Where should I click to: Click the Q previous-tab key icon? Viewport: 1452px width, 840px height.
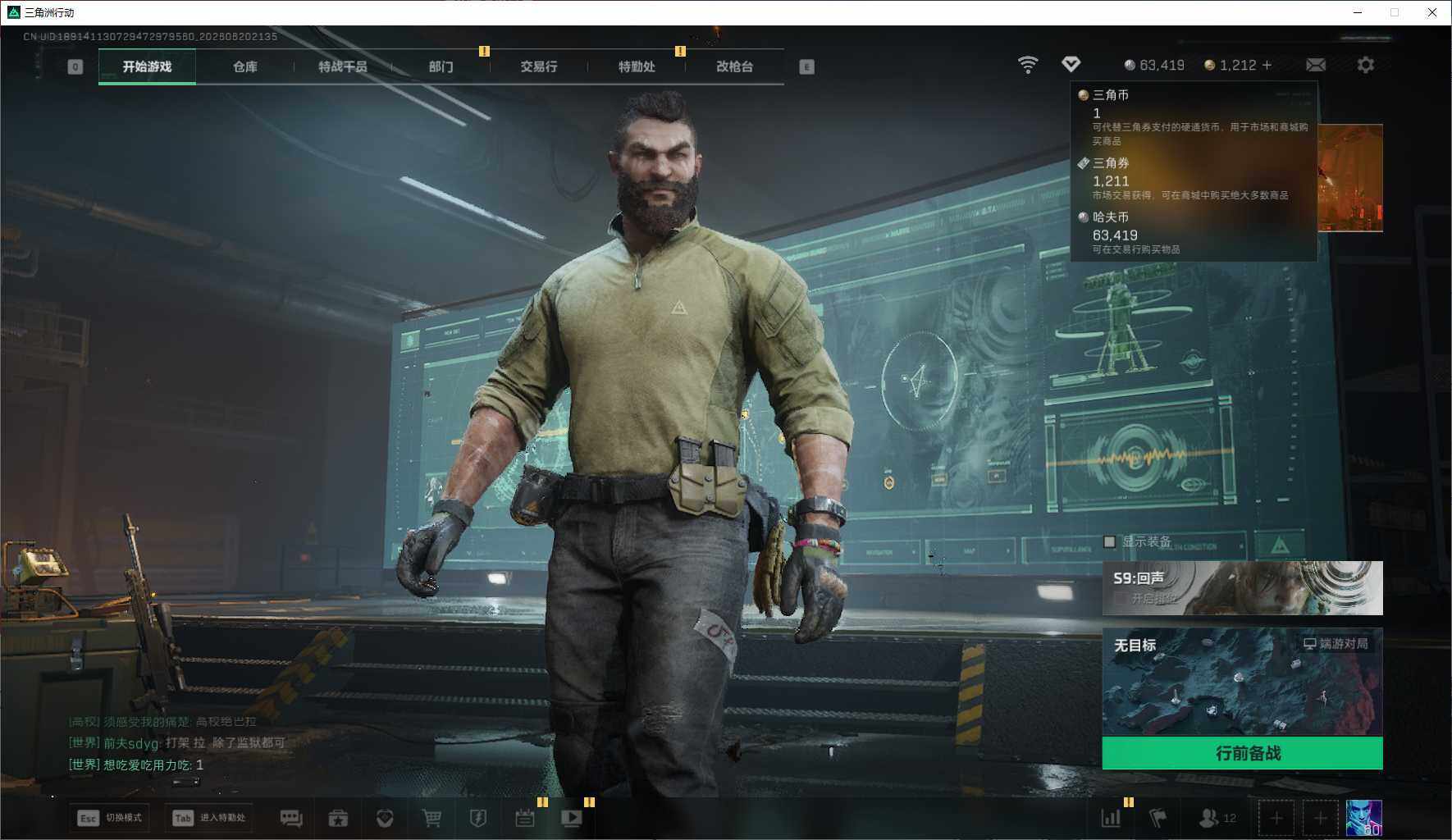(x=75, y=67)
